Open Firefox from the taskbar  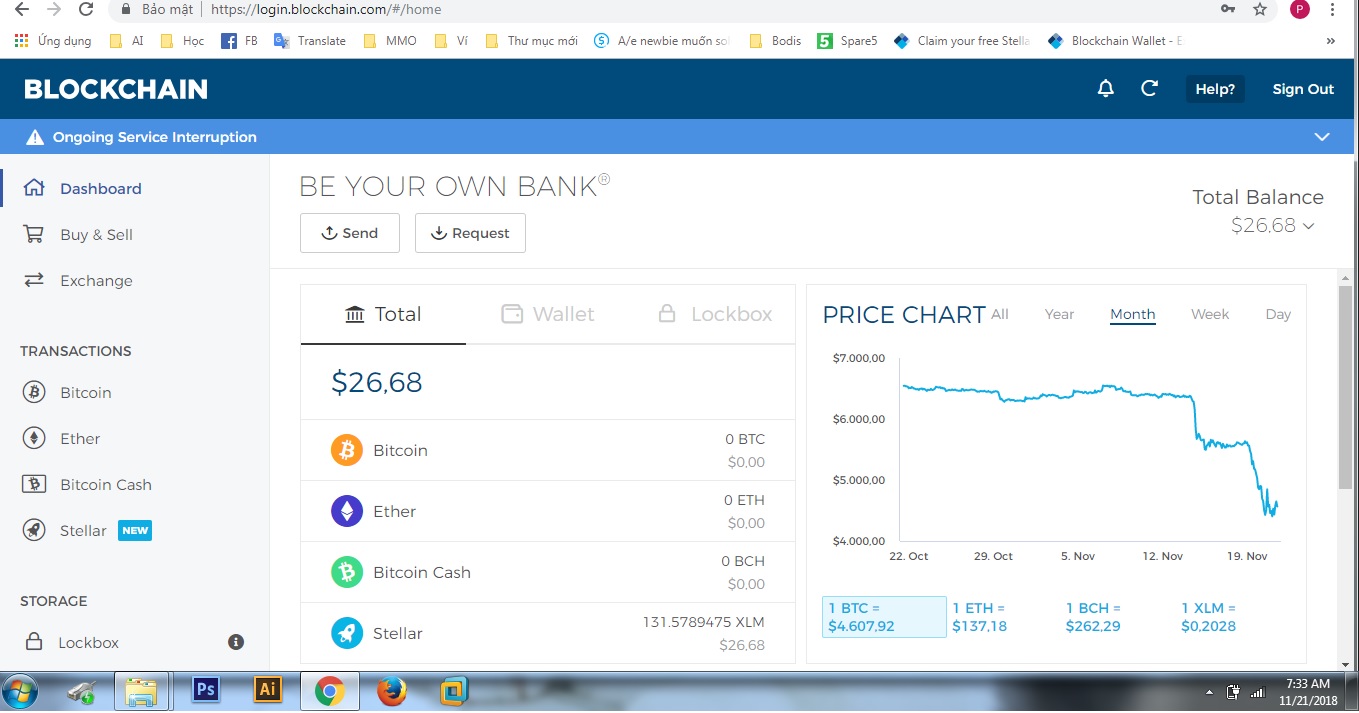(x=391, y=691)
